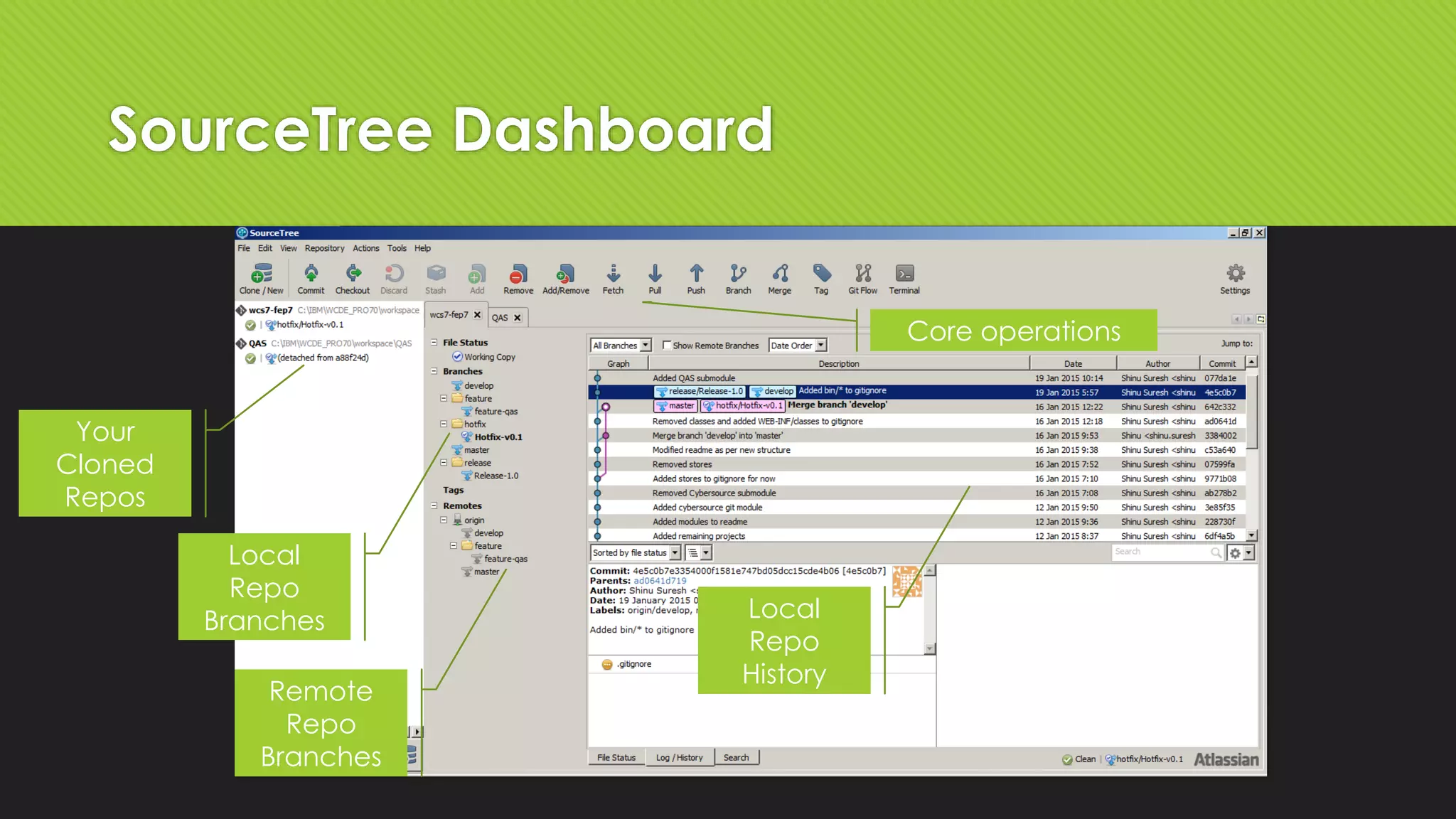This screenshot has height=819, width=1456.
Task: Switch to the QAS repository tab
Action: point(500,318)
